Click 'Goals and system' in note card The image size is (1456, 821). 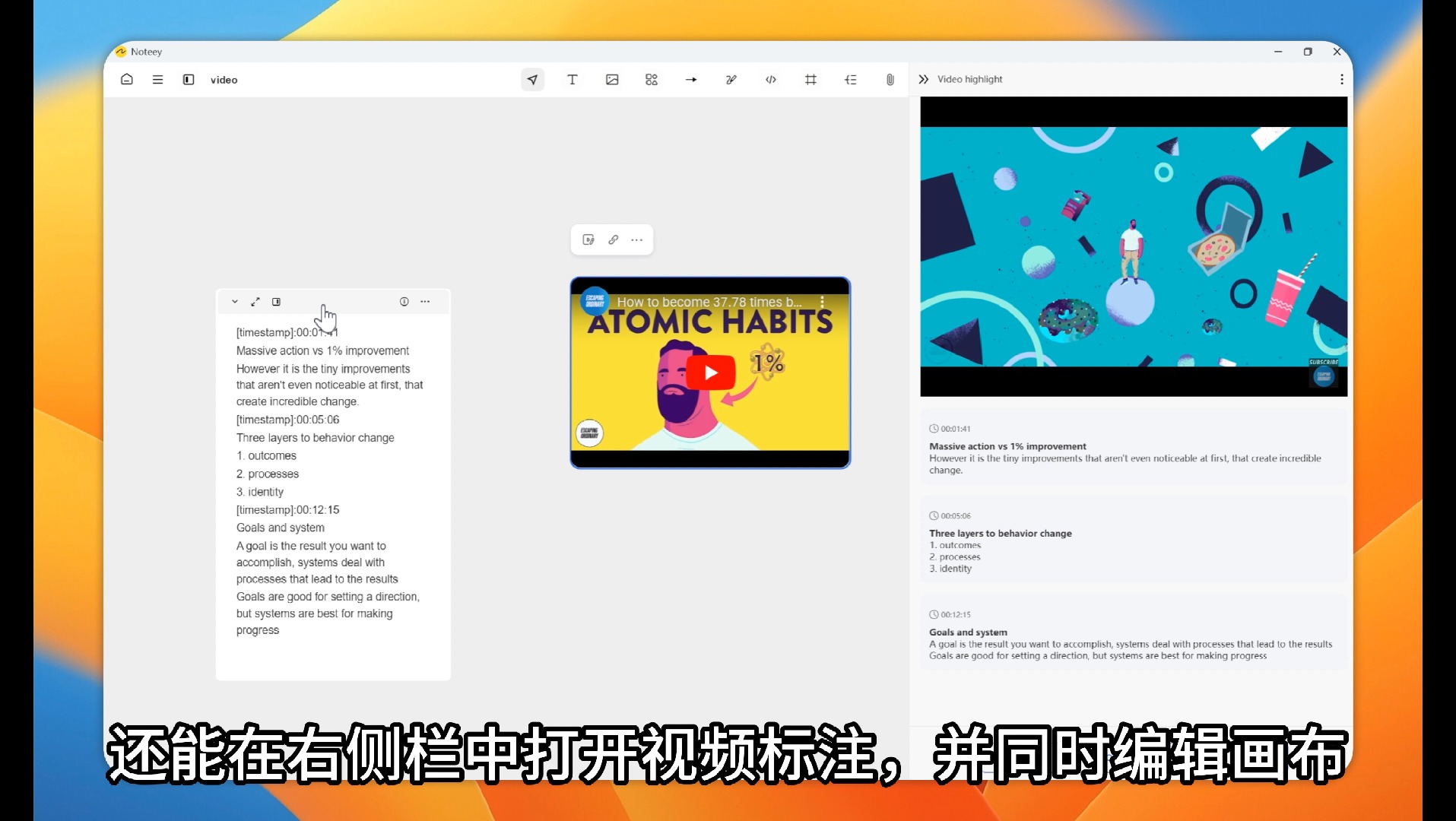point(280,528)
